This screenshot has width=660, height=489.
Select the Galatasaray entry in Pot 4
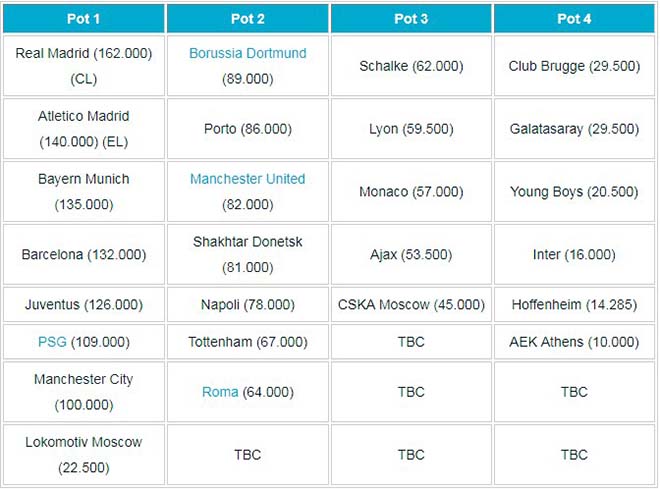(574, 129)
